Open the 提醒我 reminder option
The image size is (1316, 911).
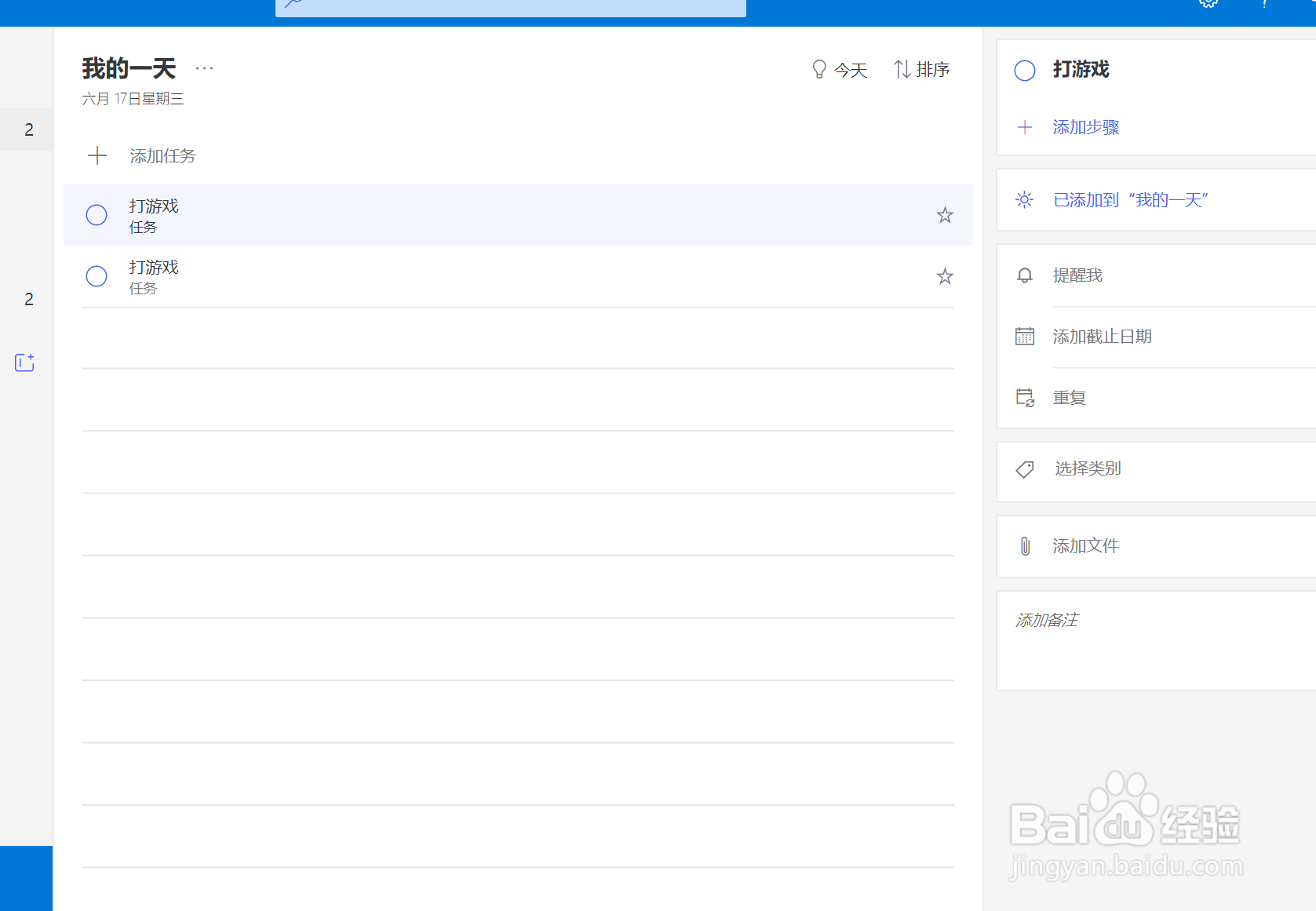click(x=1077, y=275)
